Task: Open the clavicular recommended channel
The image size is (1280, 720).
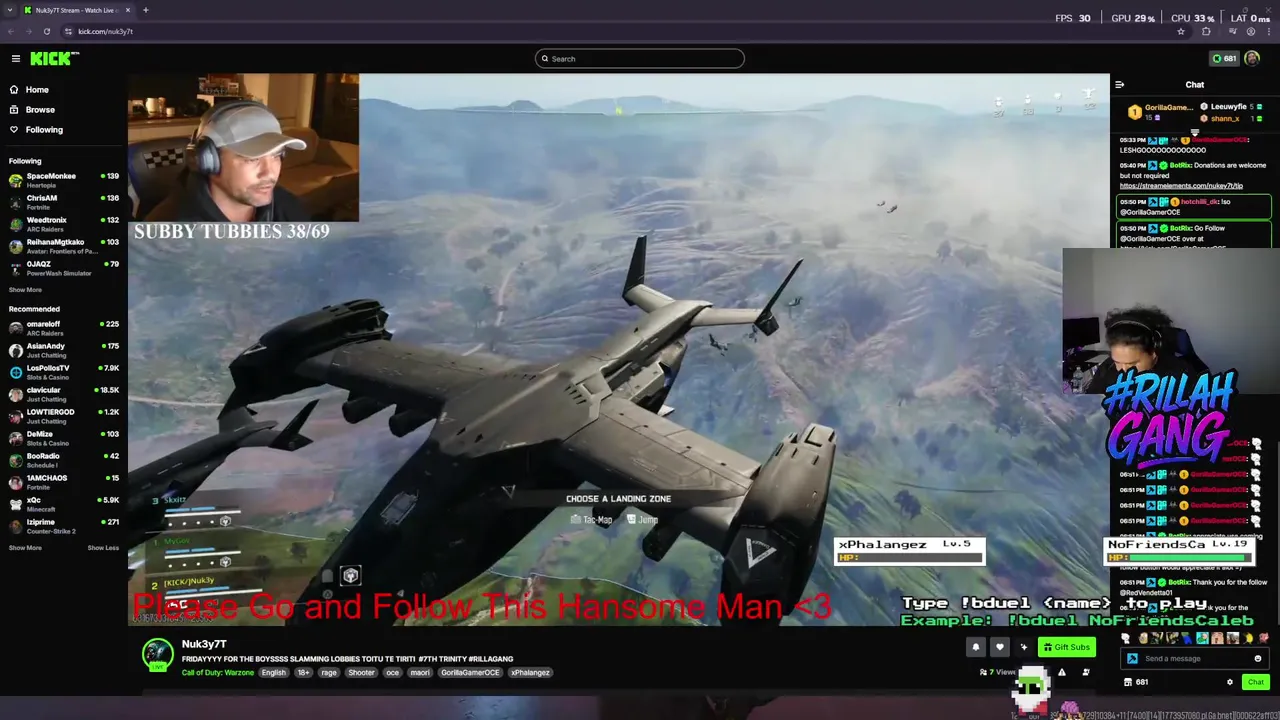Action: click(x=63, y=394)
